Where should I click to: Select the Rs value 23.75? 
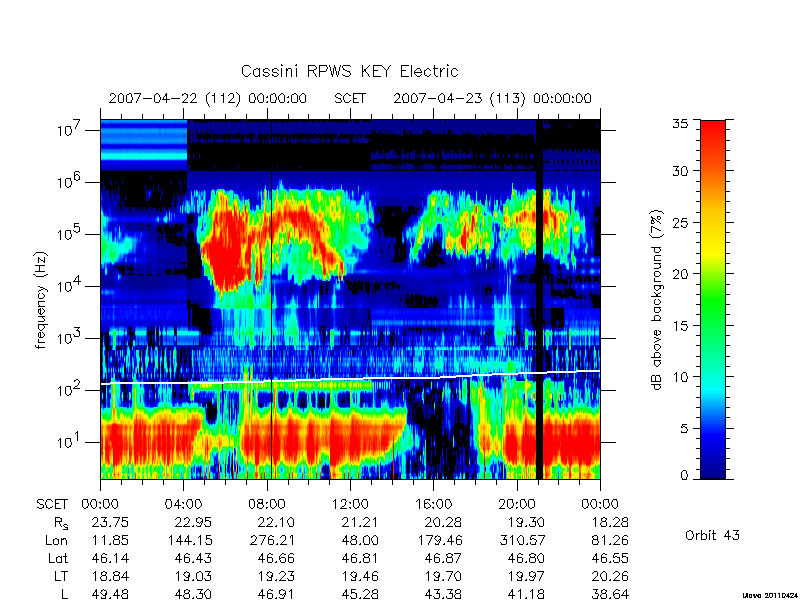pyautogui.click(x=110, y=522)
